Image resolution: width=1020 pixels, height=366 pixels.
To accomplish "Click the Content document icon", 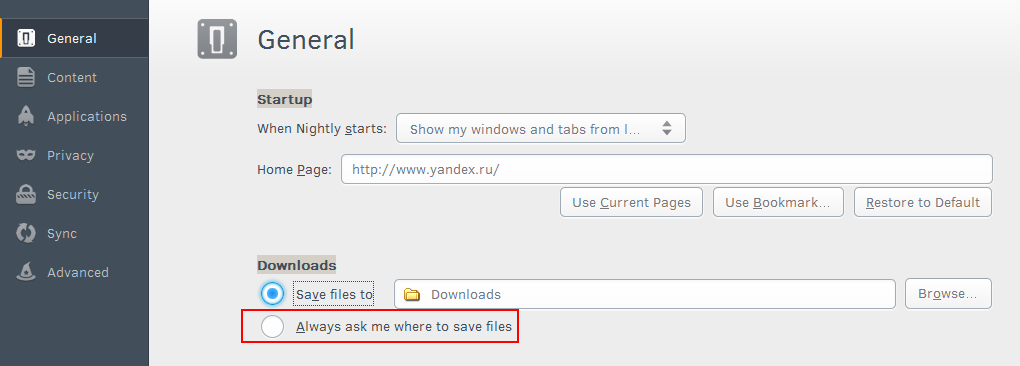I will click(x=26, y=77).
